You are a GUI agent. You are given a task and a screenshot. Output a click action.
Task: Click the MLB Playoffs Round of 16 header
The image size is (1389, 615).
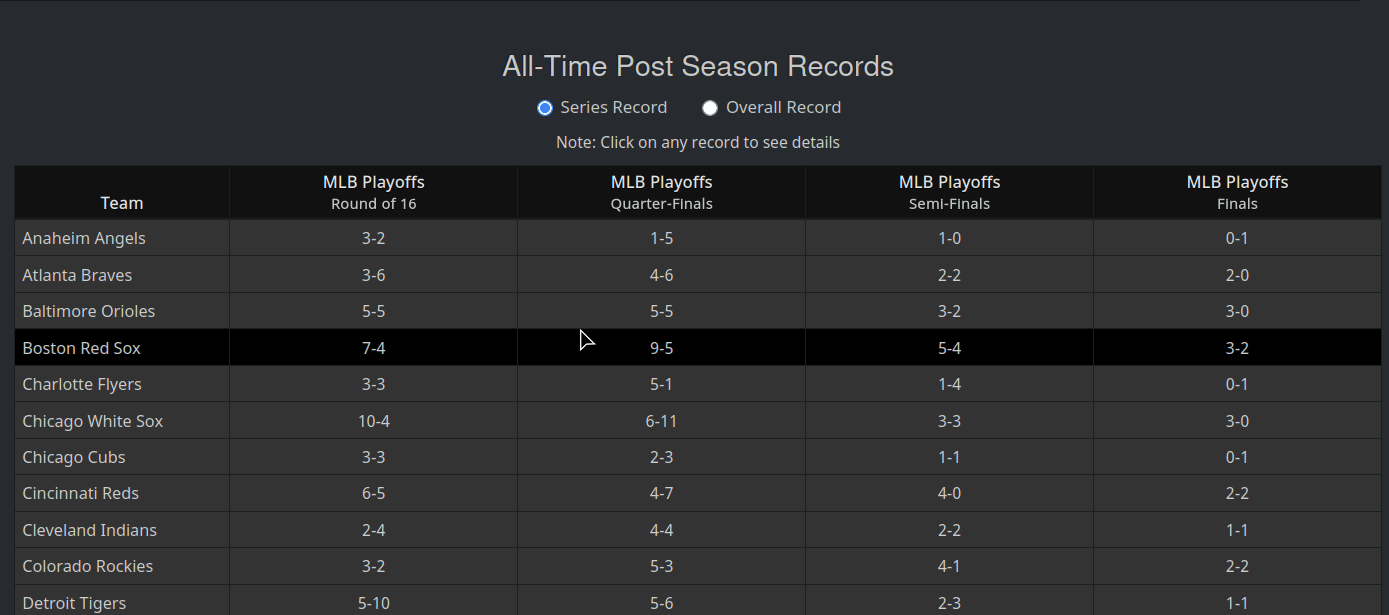[373, 192]
